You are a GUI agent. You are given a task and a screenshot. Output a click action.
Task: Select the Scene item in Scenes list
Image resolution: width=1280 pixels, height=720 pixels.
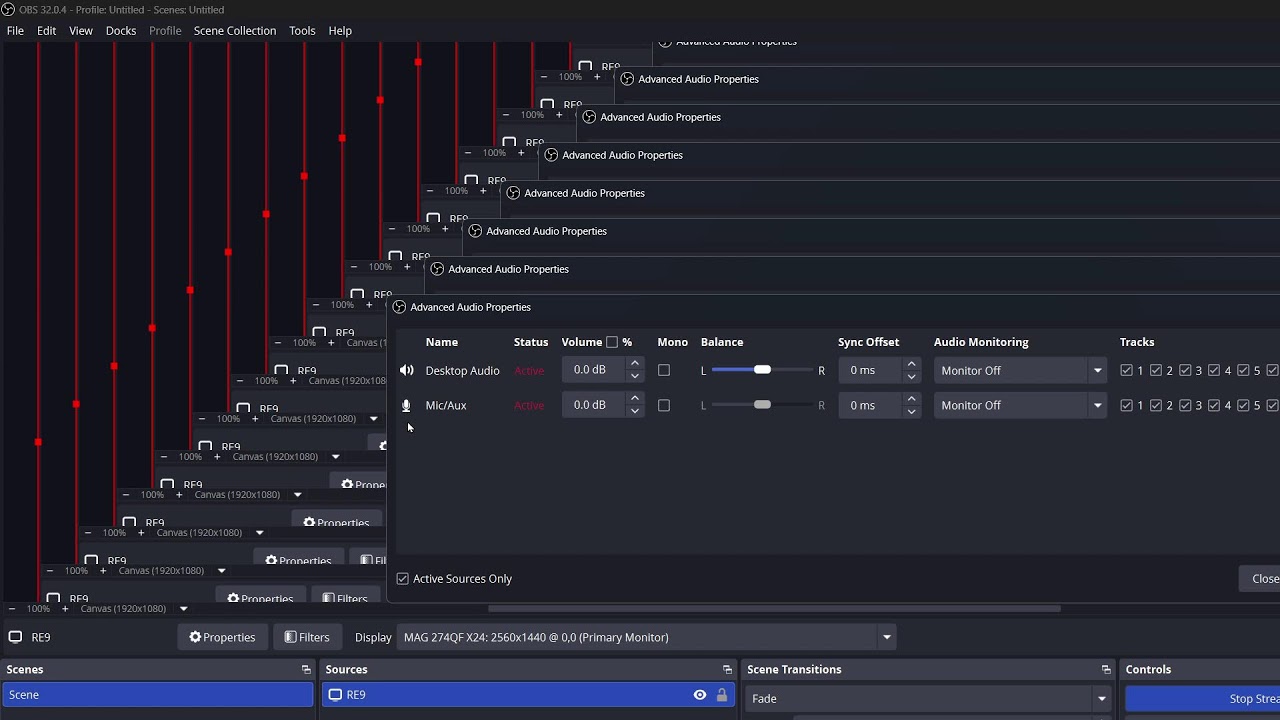point(158,695)
